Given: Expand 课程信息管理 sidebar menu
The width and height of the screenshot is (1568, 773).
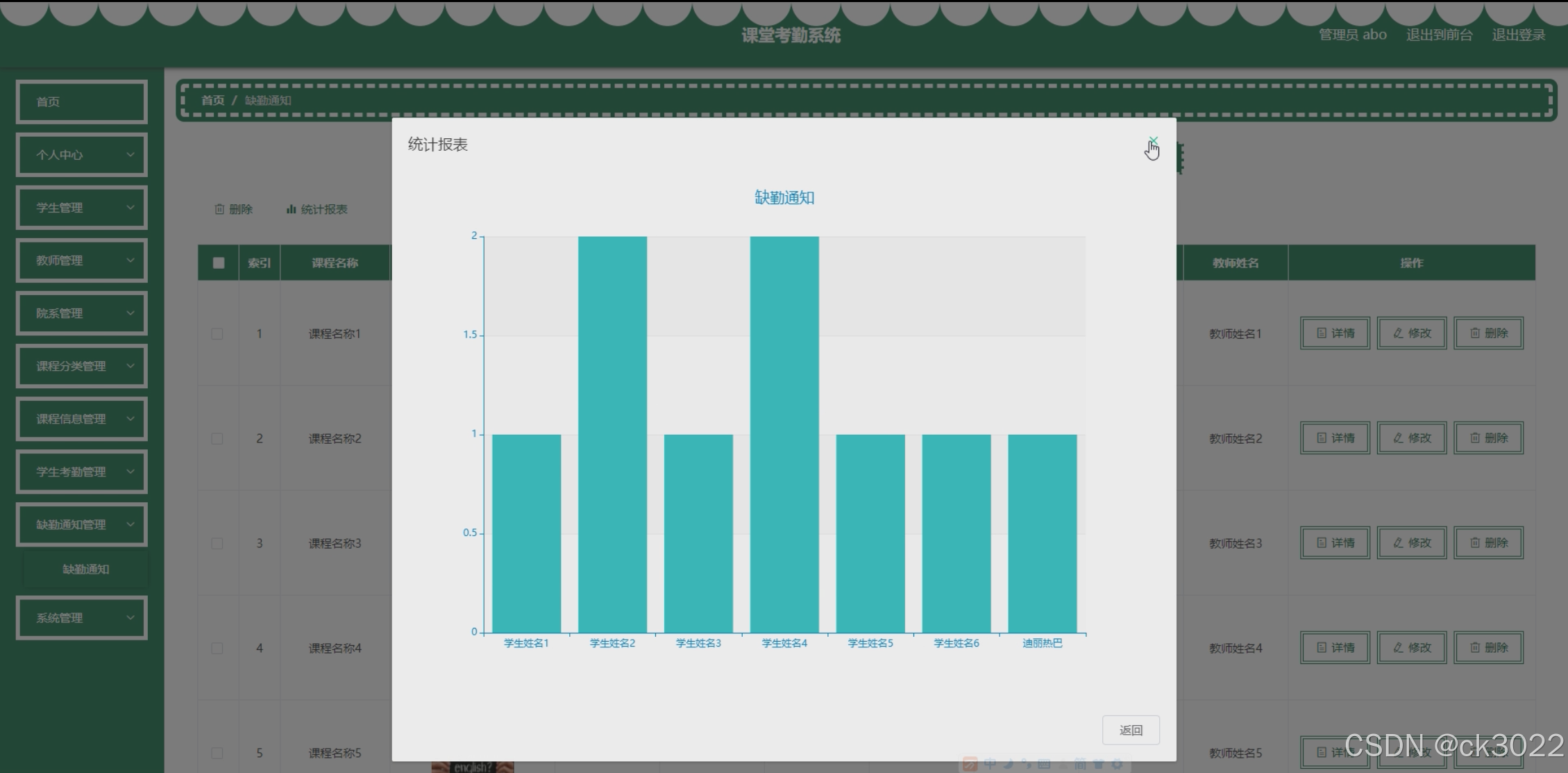Looking at the screenshot, I should tap(82, 419).
